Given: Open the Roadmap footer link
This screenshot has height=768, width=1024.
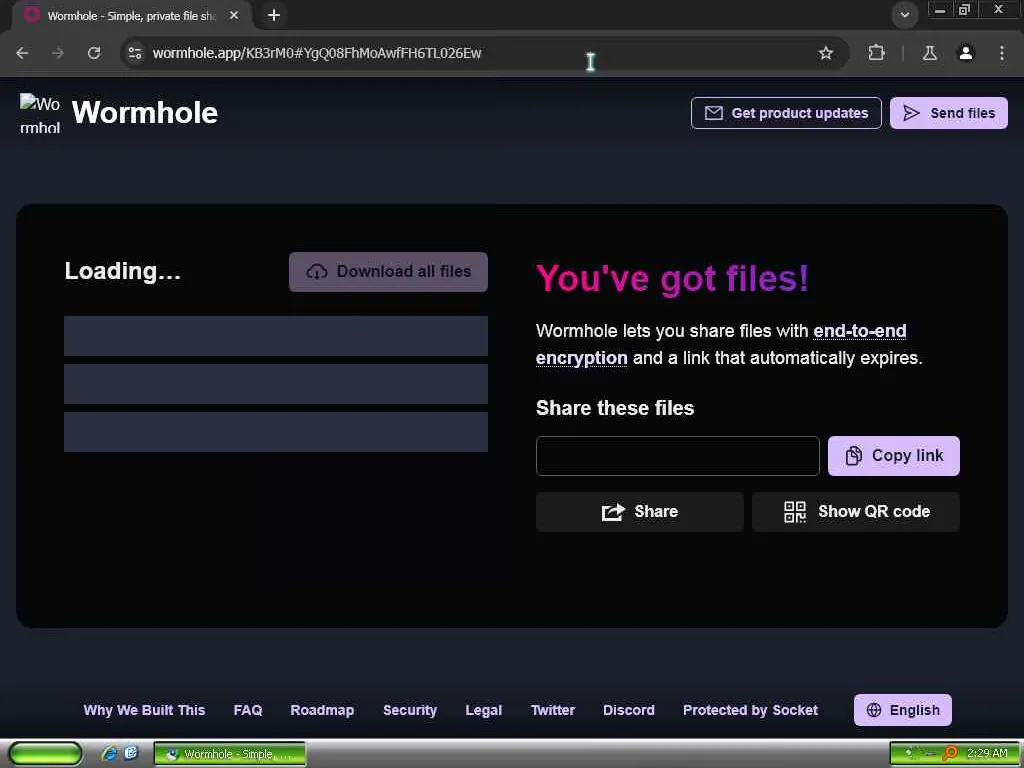Looking at the screenshot, I should pos(322,710).
